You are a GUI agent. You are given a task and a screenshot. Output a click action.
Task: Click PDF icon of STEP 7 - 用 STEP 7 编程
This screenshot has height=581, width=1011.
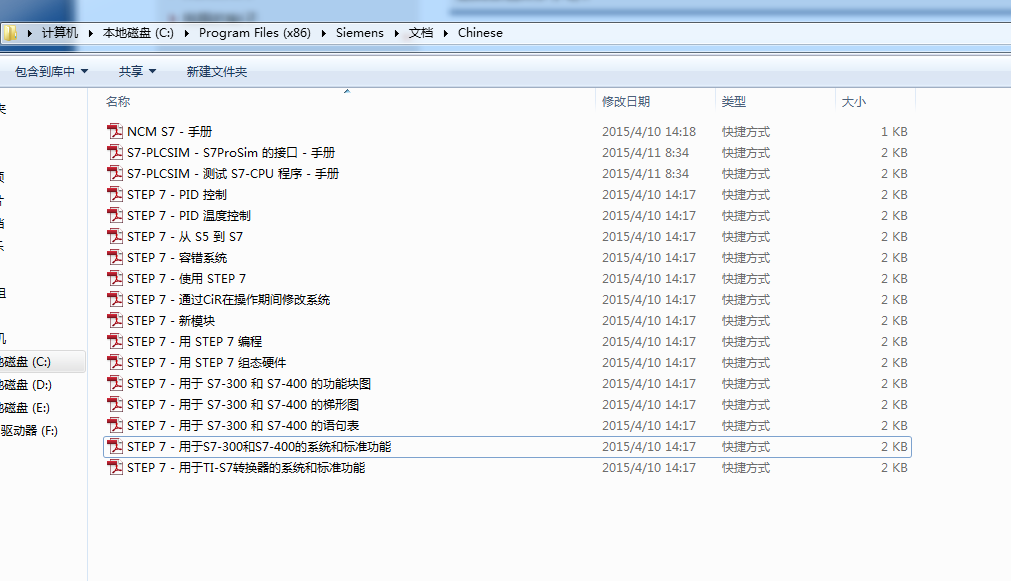coord(115,341)
